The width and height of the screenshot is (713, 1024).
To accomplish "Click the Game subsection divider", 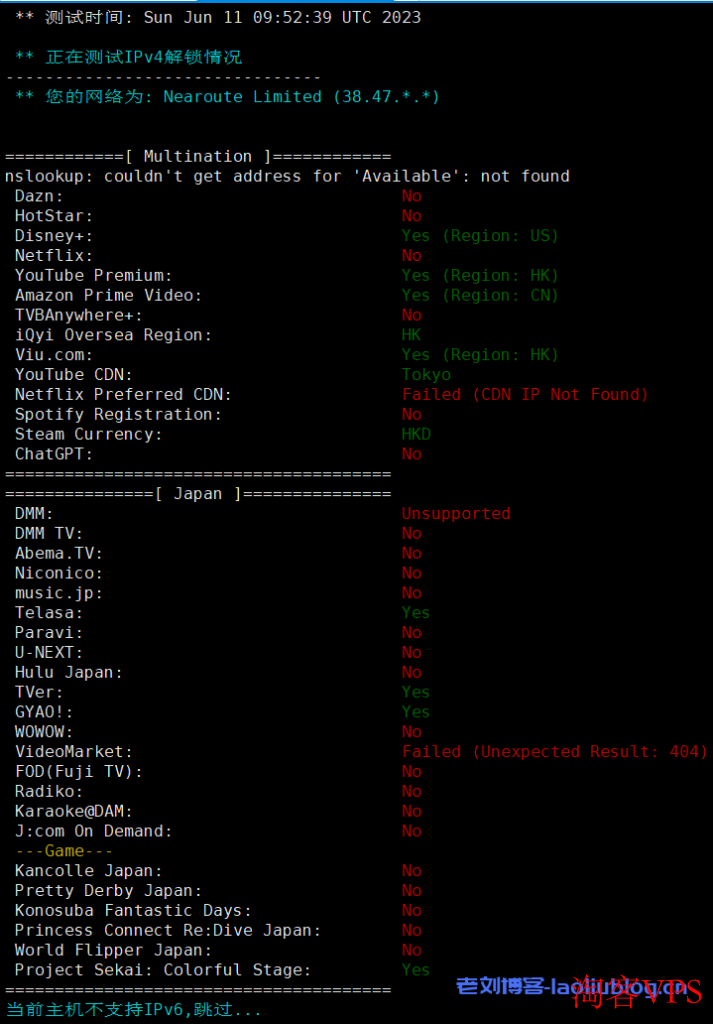I will (x=64, y=851).
